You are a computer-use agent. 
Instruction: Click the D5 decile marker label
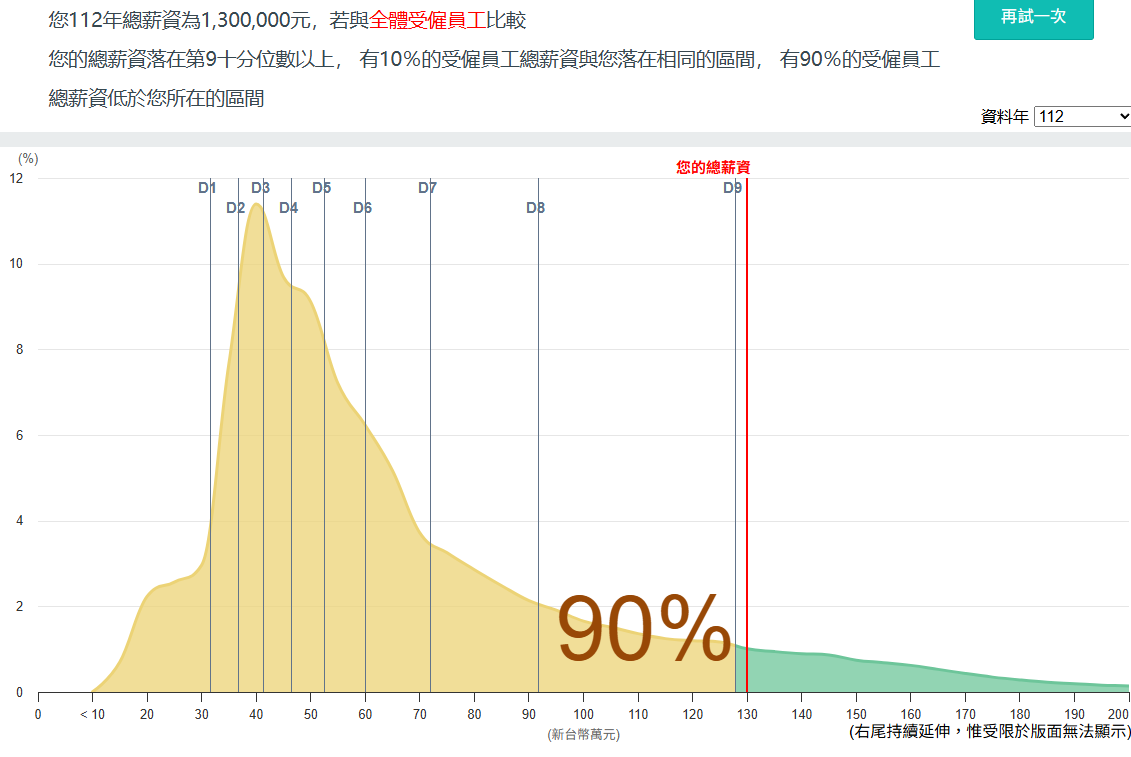click(x=322, y=188)
